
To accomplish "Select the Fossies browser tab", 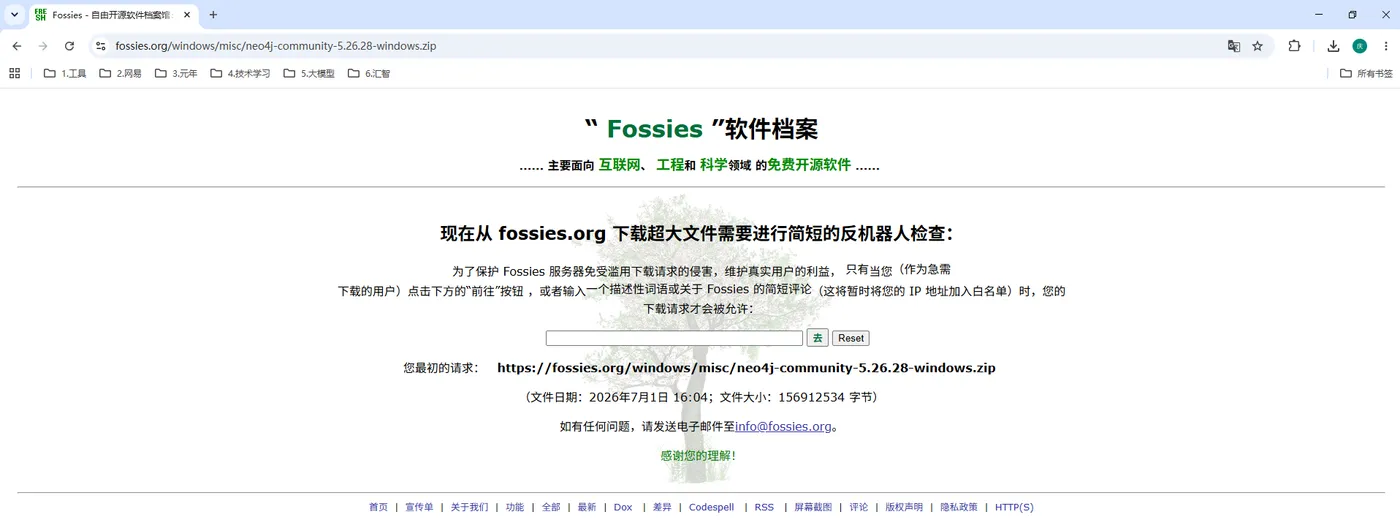I will [x=112, y=15].
